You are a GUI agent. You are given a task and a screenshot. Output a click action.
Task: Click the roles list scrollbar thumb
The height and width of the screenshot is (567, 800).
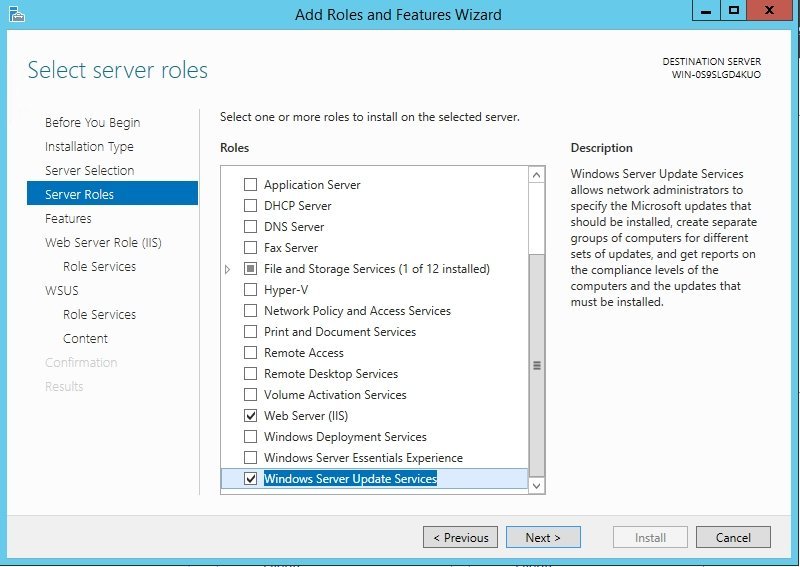point(536,365)
